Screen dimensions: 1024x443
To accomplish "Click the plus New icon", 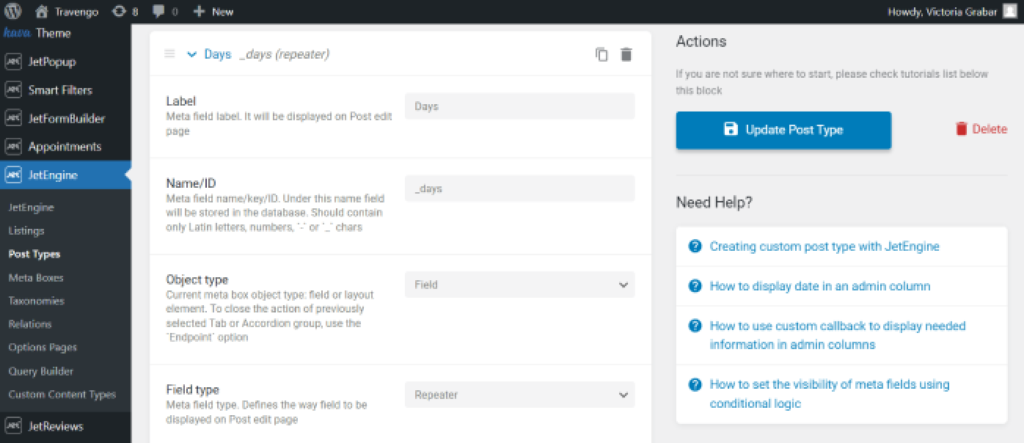I will click(x=199, y=11).
